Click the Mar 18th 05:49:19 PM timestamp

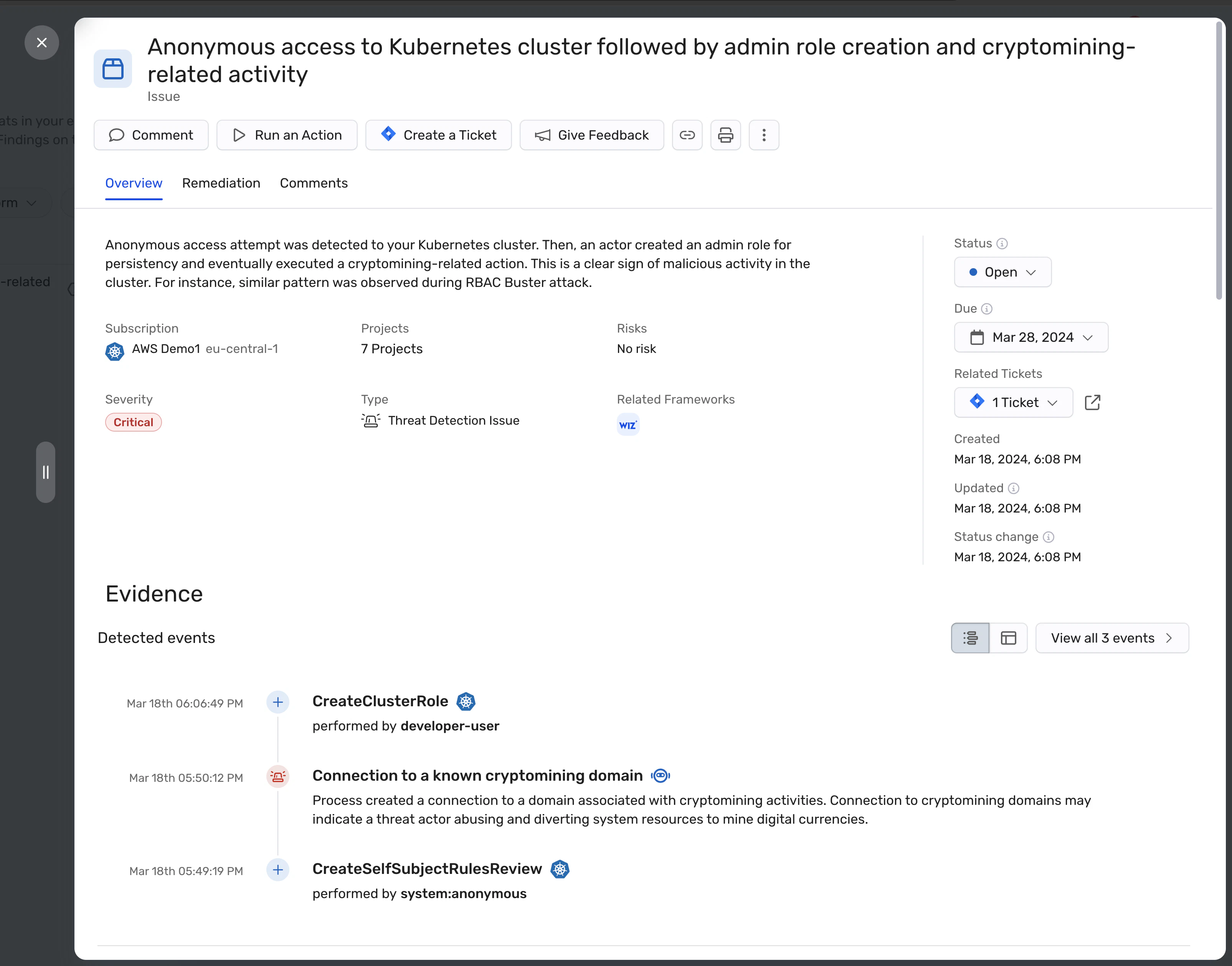tap(186, 872)
